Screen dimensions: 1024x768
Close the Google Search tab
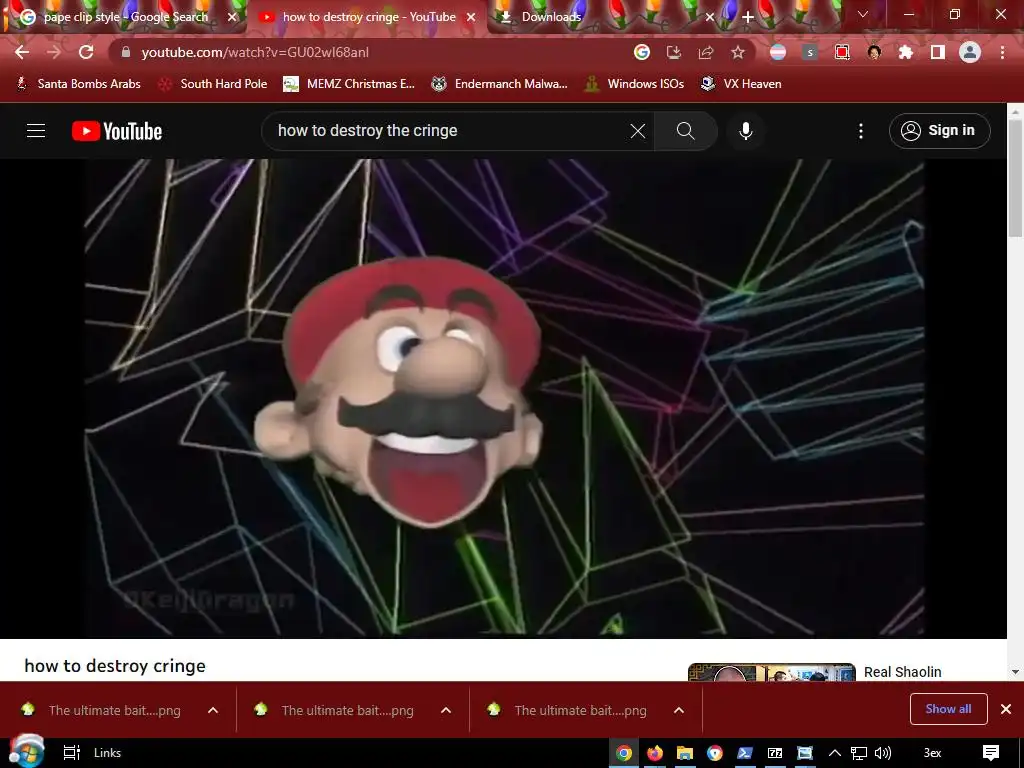click(232, 17)
